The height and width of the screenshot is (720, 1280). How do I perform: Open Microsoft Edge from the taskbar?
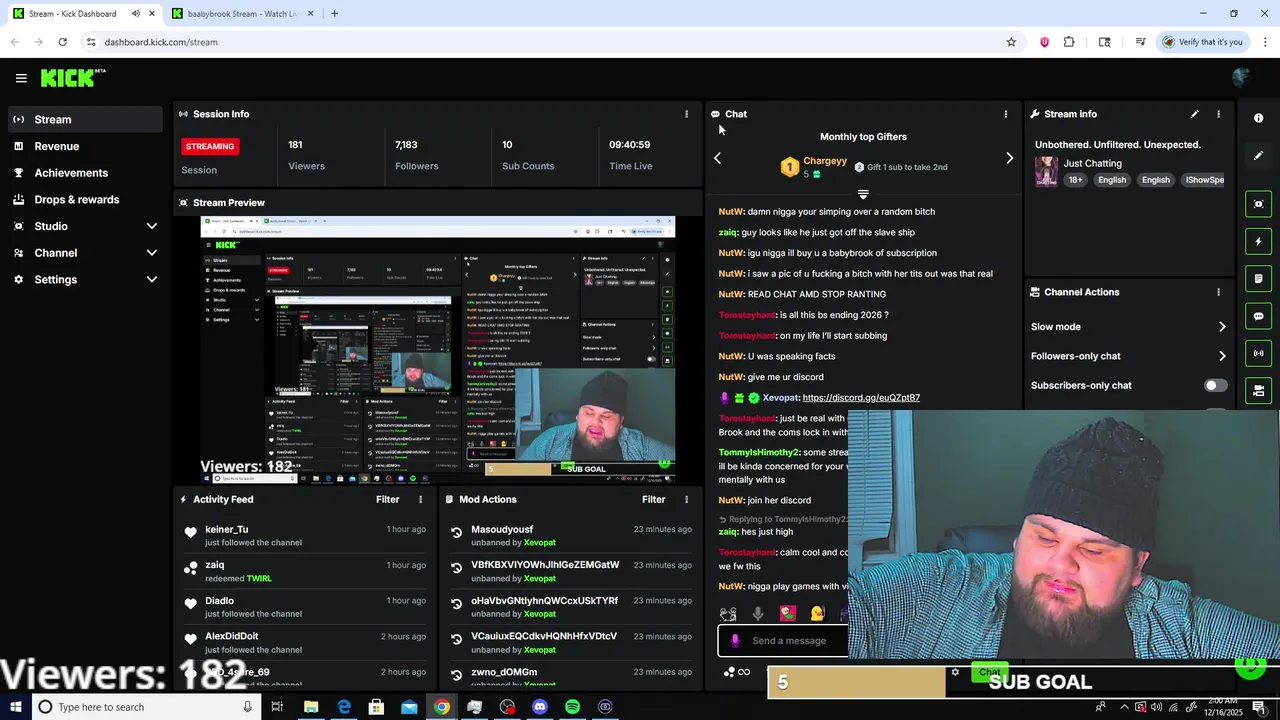coord(344,707)
